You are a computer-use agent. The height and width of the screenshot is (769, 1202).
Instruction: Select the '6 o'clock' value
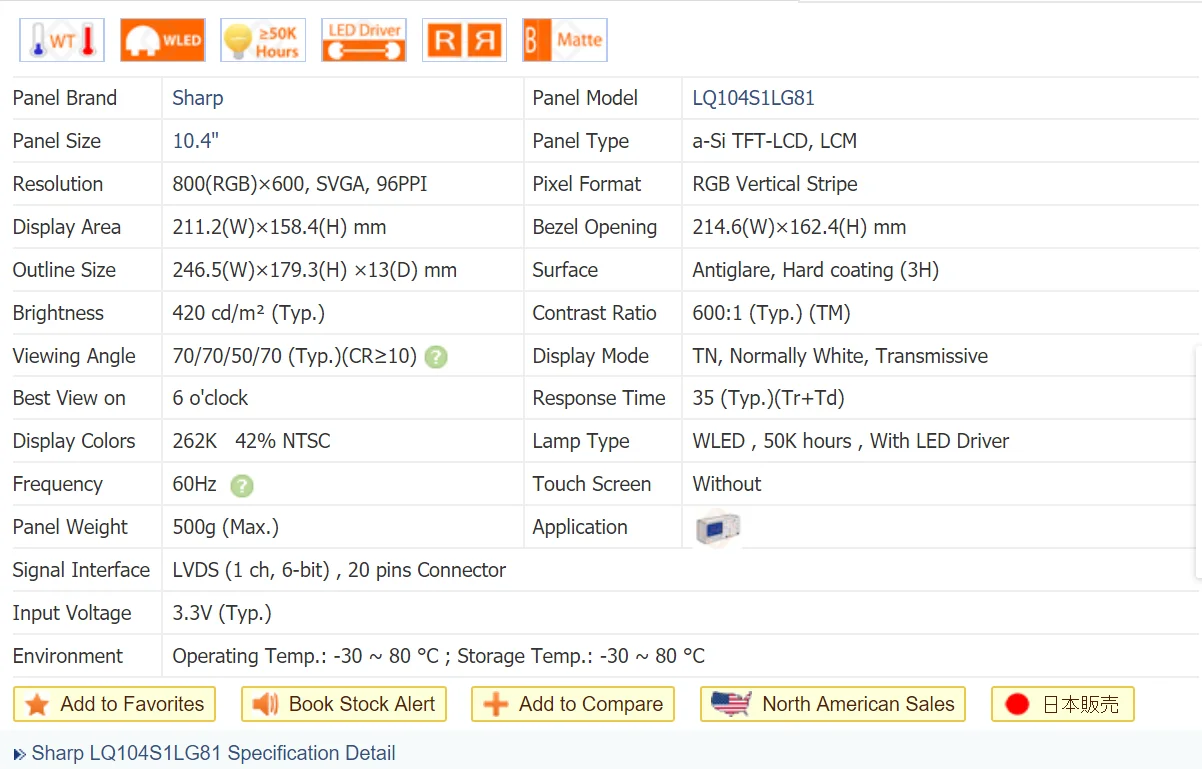(210, 398)
